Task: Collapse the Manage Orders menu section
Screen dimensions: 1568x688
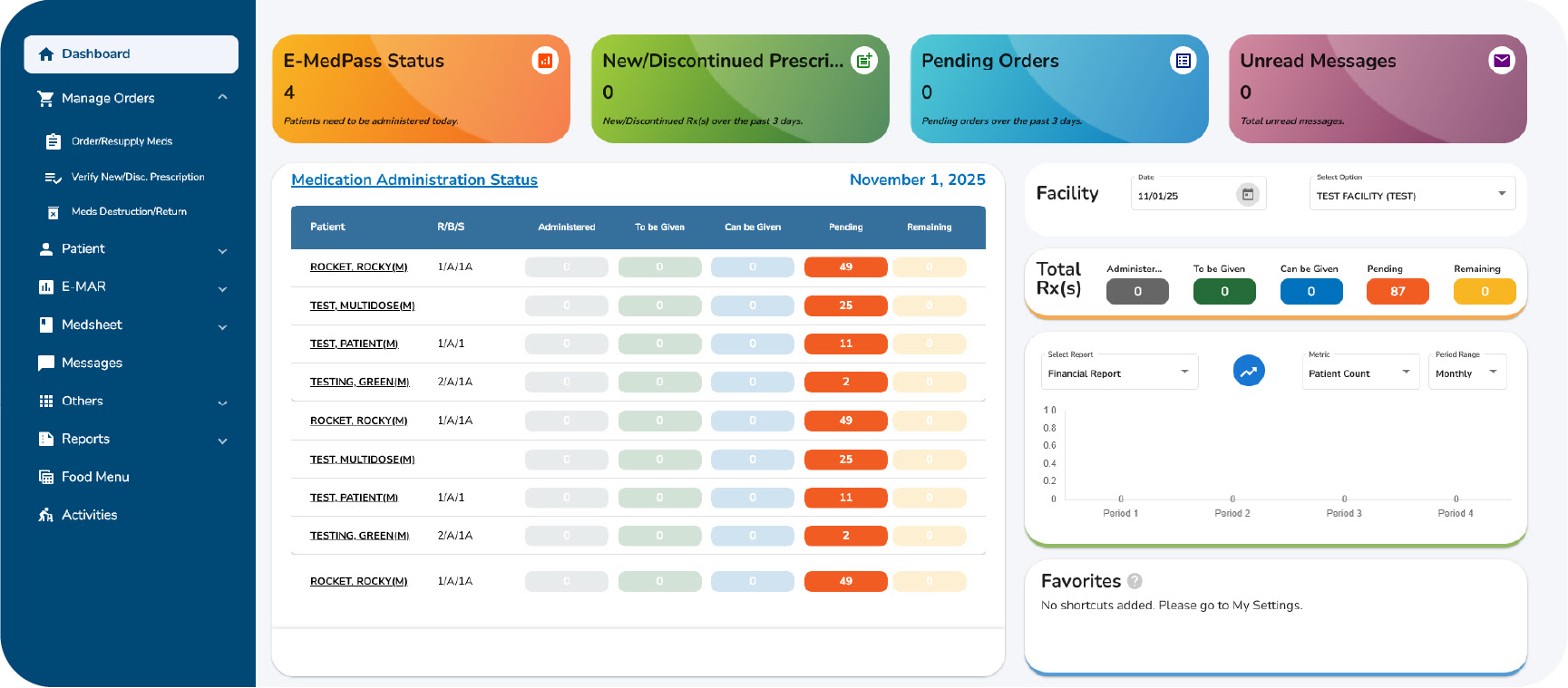Action: click(222, 98)
